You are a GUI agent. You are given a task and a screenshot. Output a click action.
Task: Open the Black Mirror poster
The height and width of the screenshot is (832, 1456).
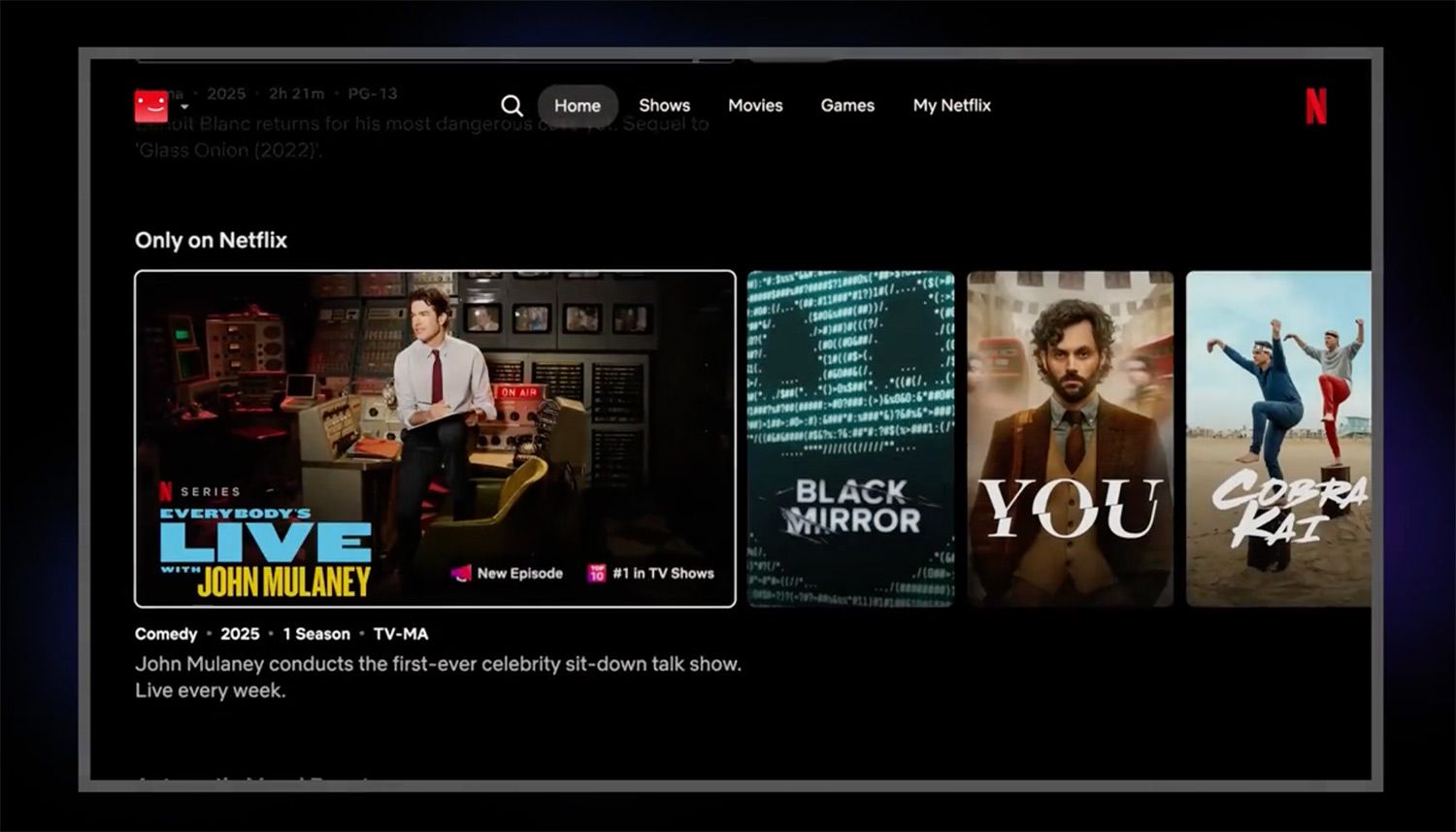click(850, 439)
